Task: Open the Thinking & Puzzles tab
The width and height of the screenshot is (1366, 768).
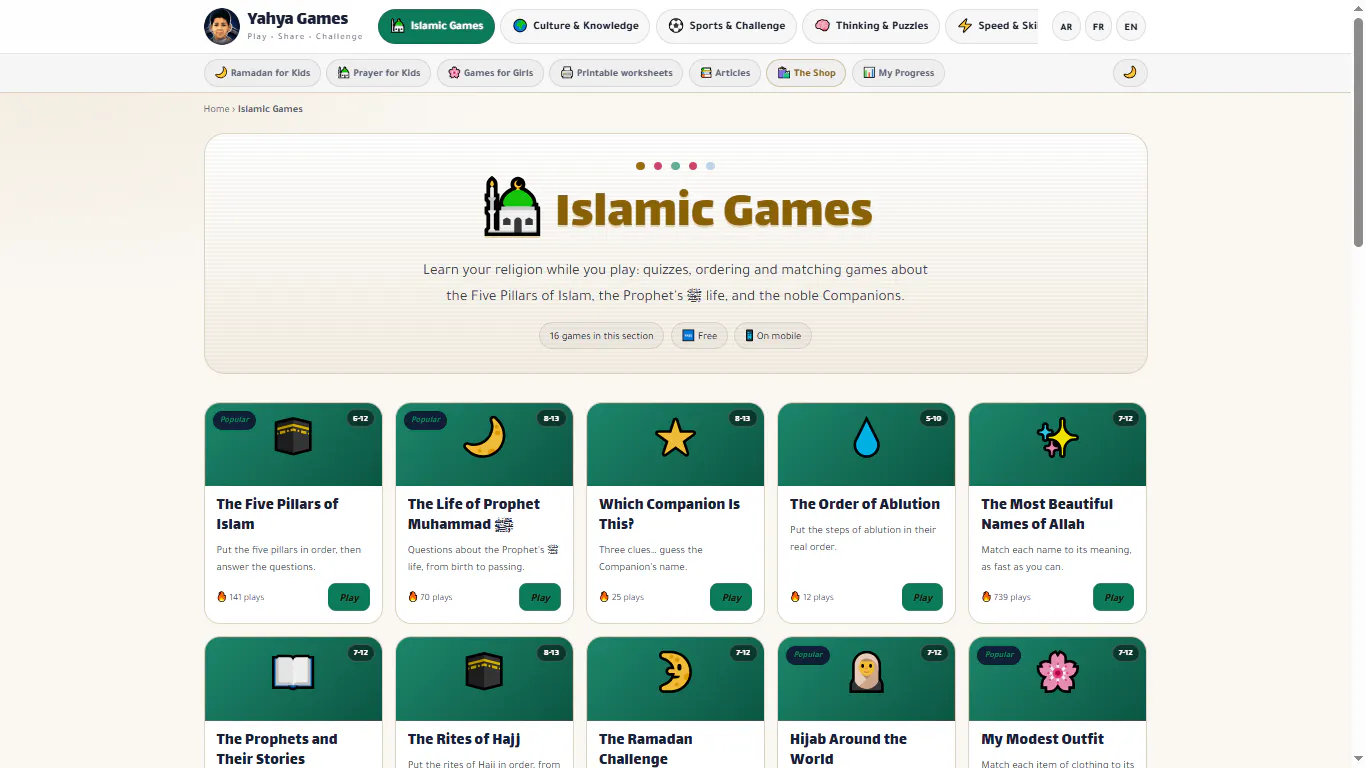Action: coord(871,26)
